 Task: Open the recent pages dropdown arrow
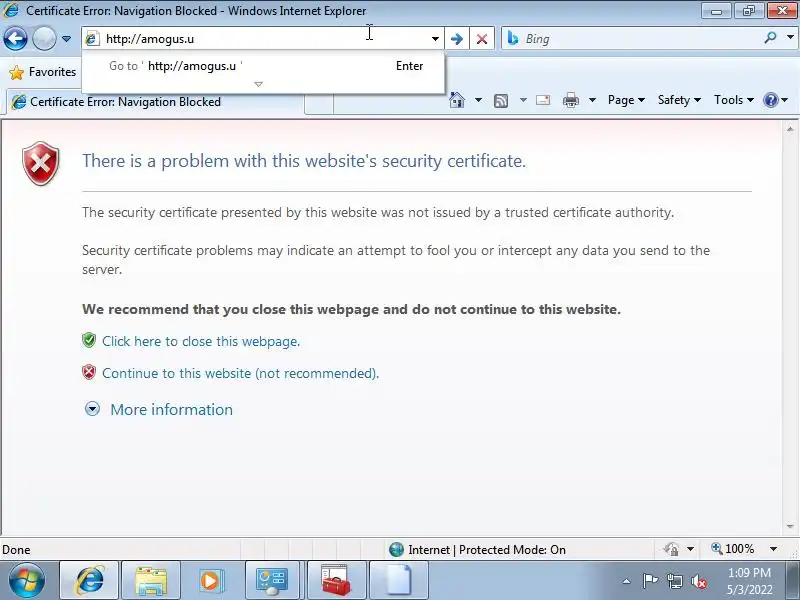click(x=66, y=39)
